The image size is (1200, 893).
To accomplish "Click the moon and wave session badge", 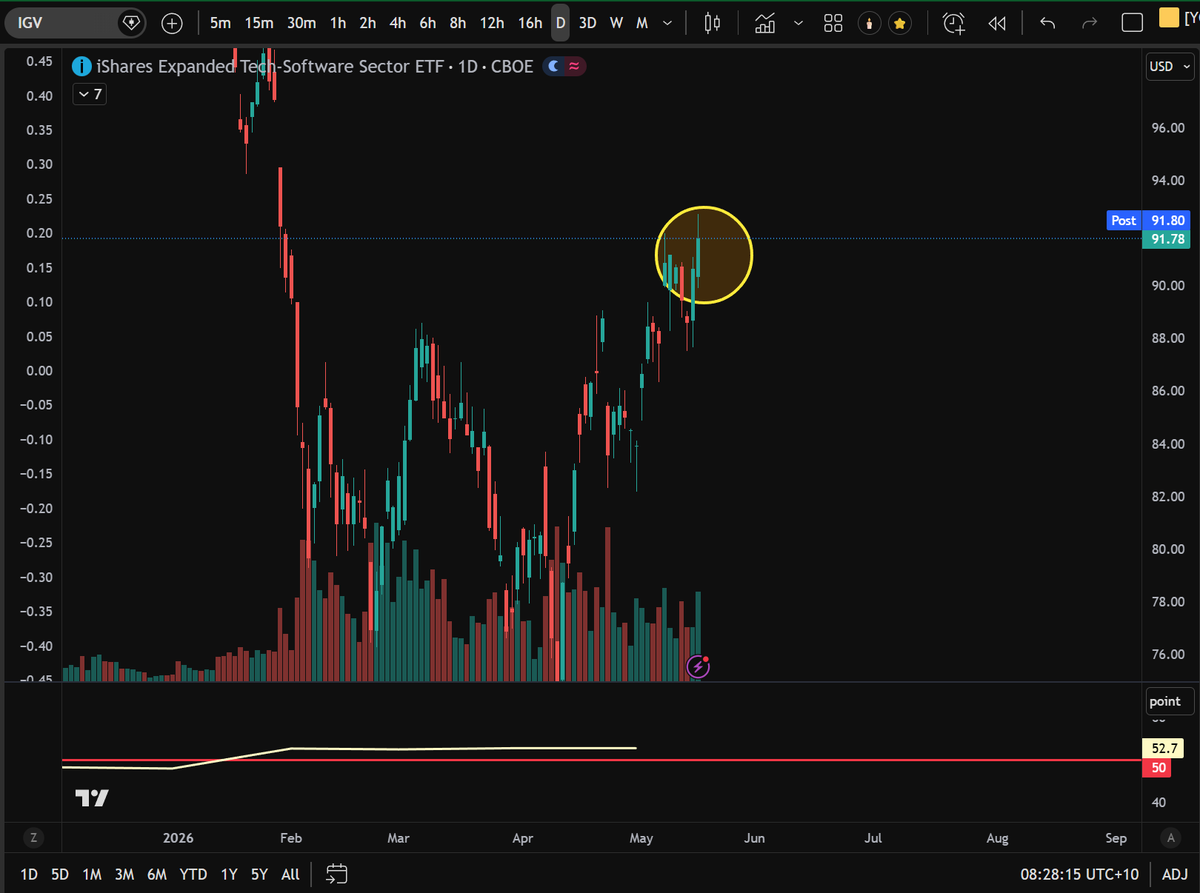I will [x=565, y=67].
